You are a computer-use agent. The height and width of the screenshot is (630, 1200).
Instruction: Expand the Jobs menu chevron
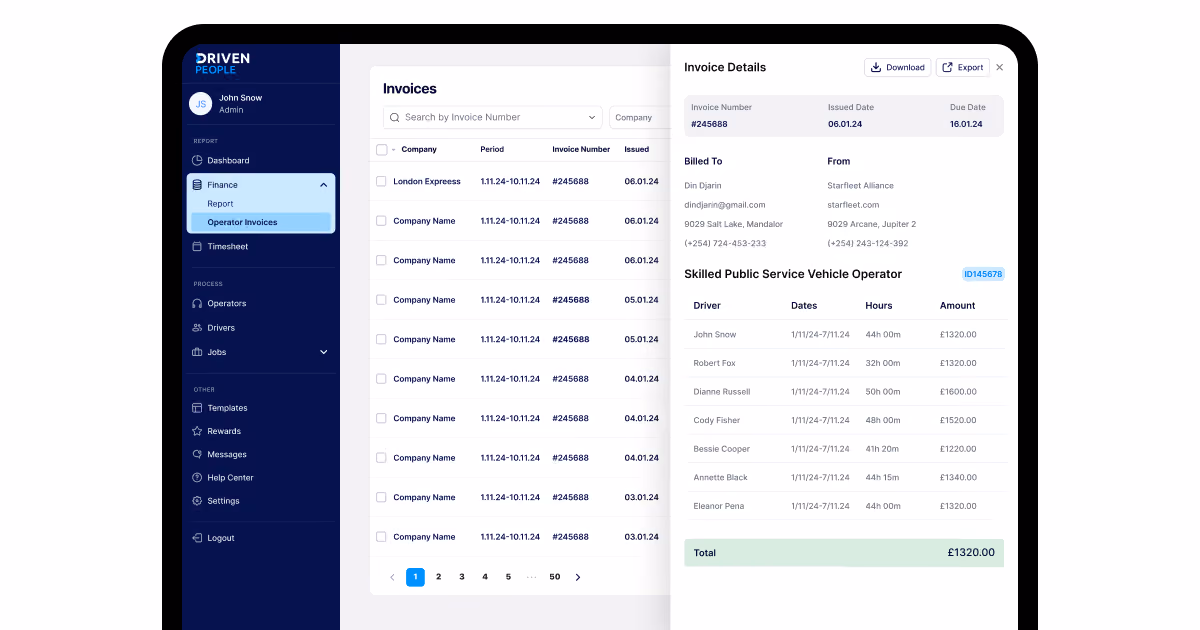pyautogui.click(x=323, y=352)
